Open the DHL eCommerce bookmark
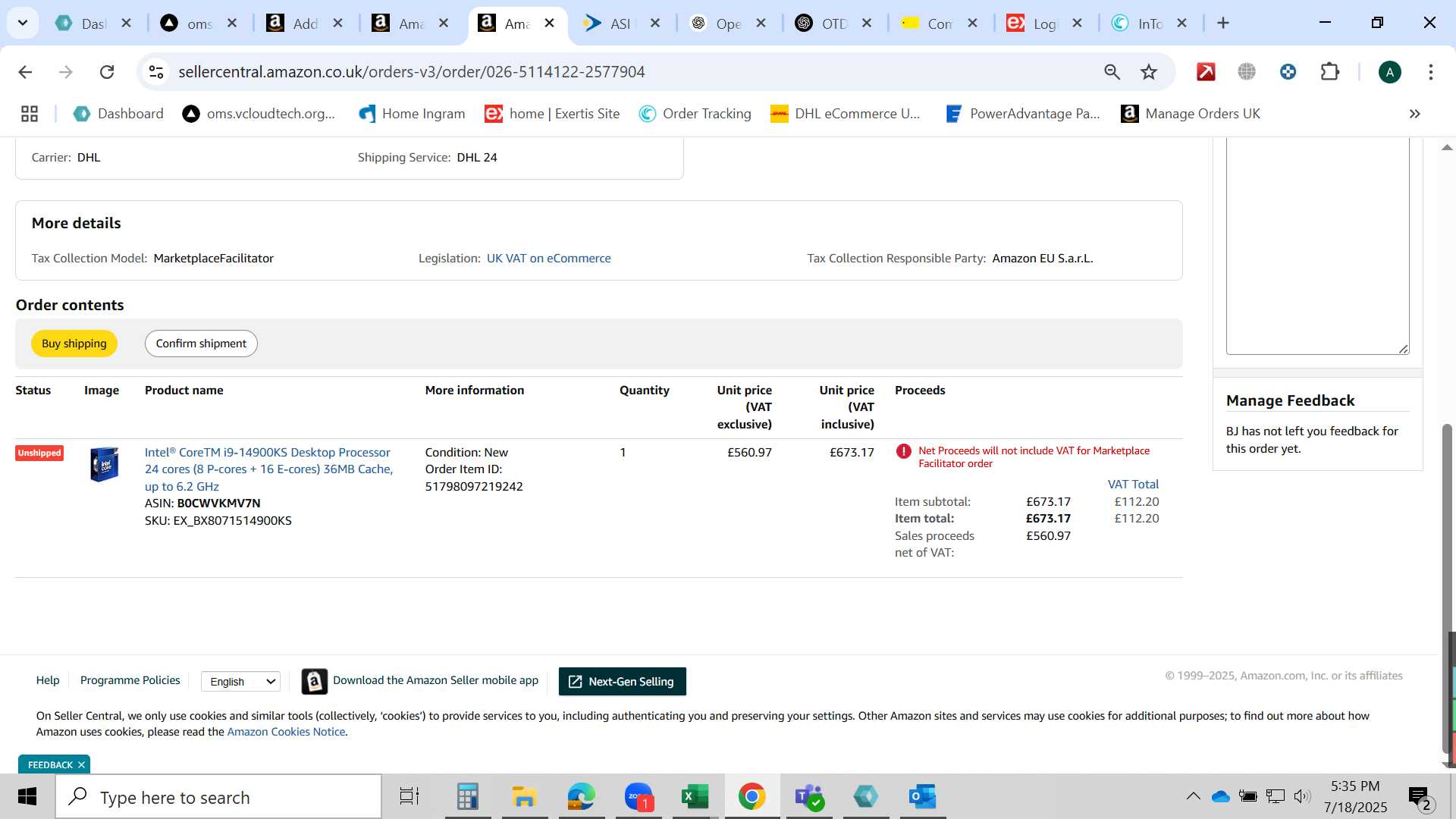The width and height of the screenshot is (1456, 819). (x=845, y=114)
